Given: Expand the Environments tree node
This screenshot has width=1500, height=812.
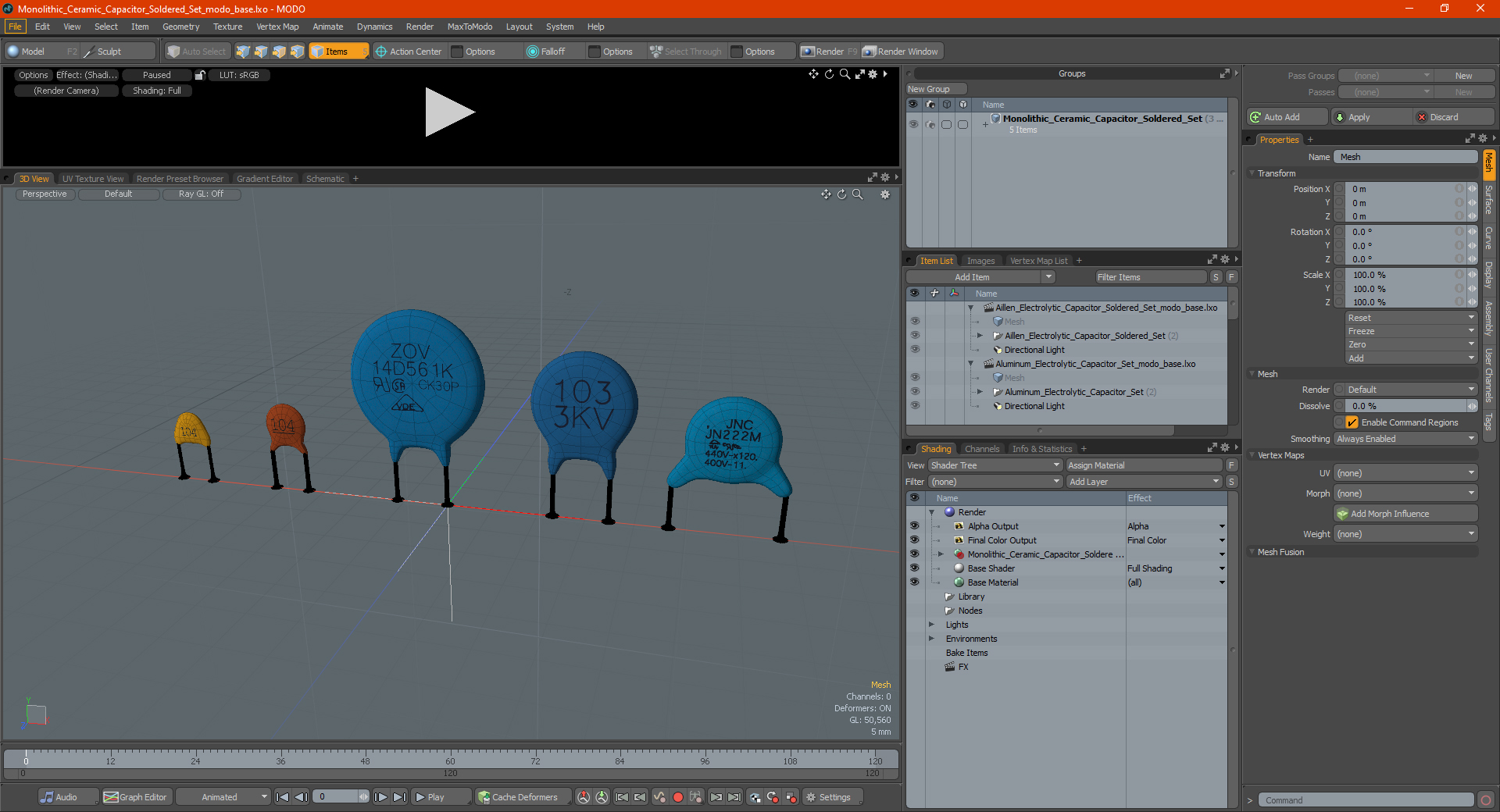Looking at the screenshot, I should [x=931, y=639].
